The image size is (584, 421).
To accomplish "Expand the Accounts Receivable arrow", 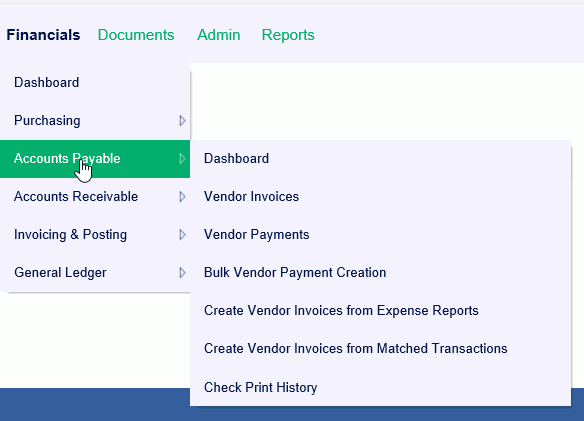I will (182, 197).
